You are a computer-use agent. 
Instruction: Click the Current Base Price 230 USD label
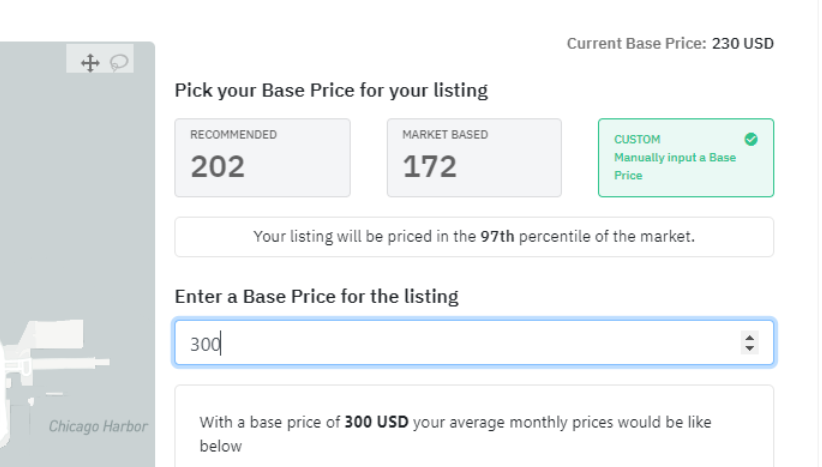(x=669, y=43)
